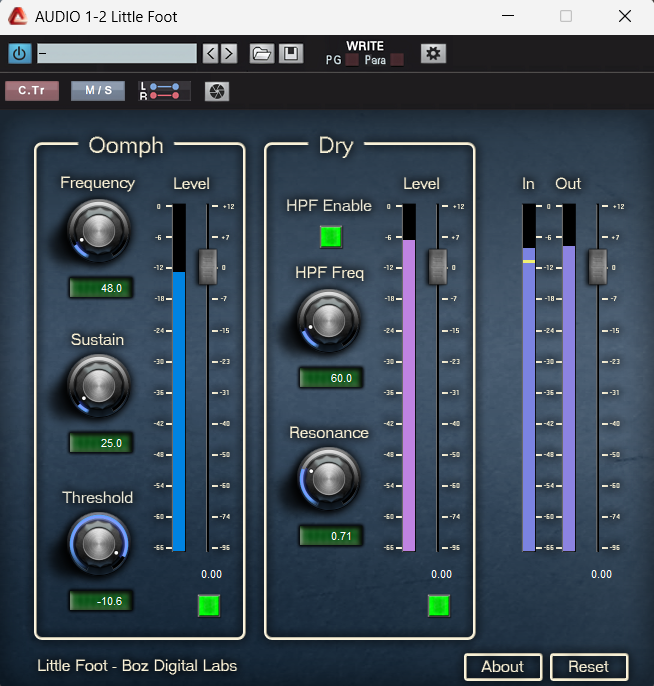The image size is (654, 686).
Task: Click the save preset floppy icon
Action: coord(291,54)
